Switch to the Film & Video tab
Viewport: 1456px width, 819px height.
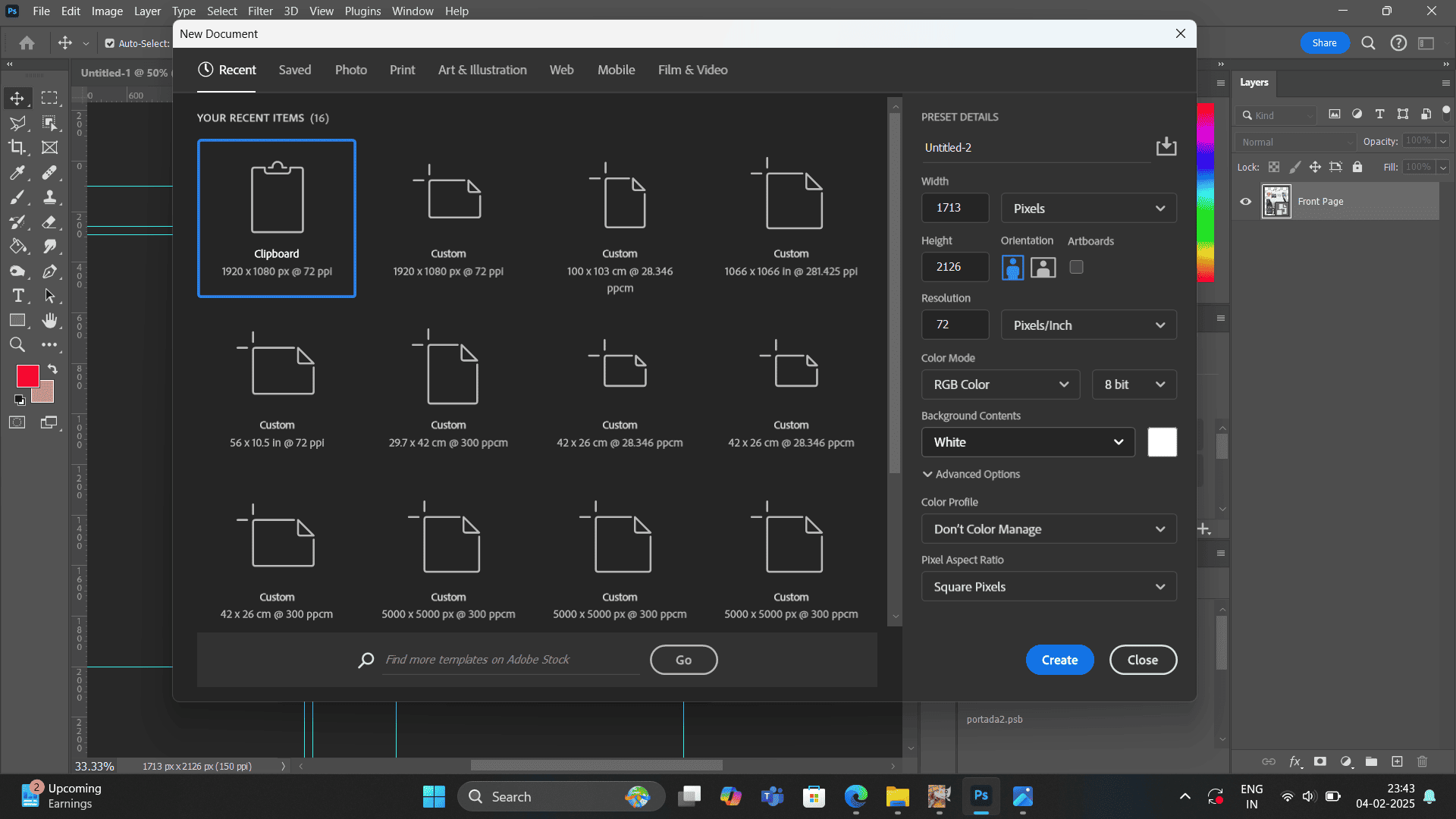pos(692,70)
